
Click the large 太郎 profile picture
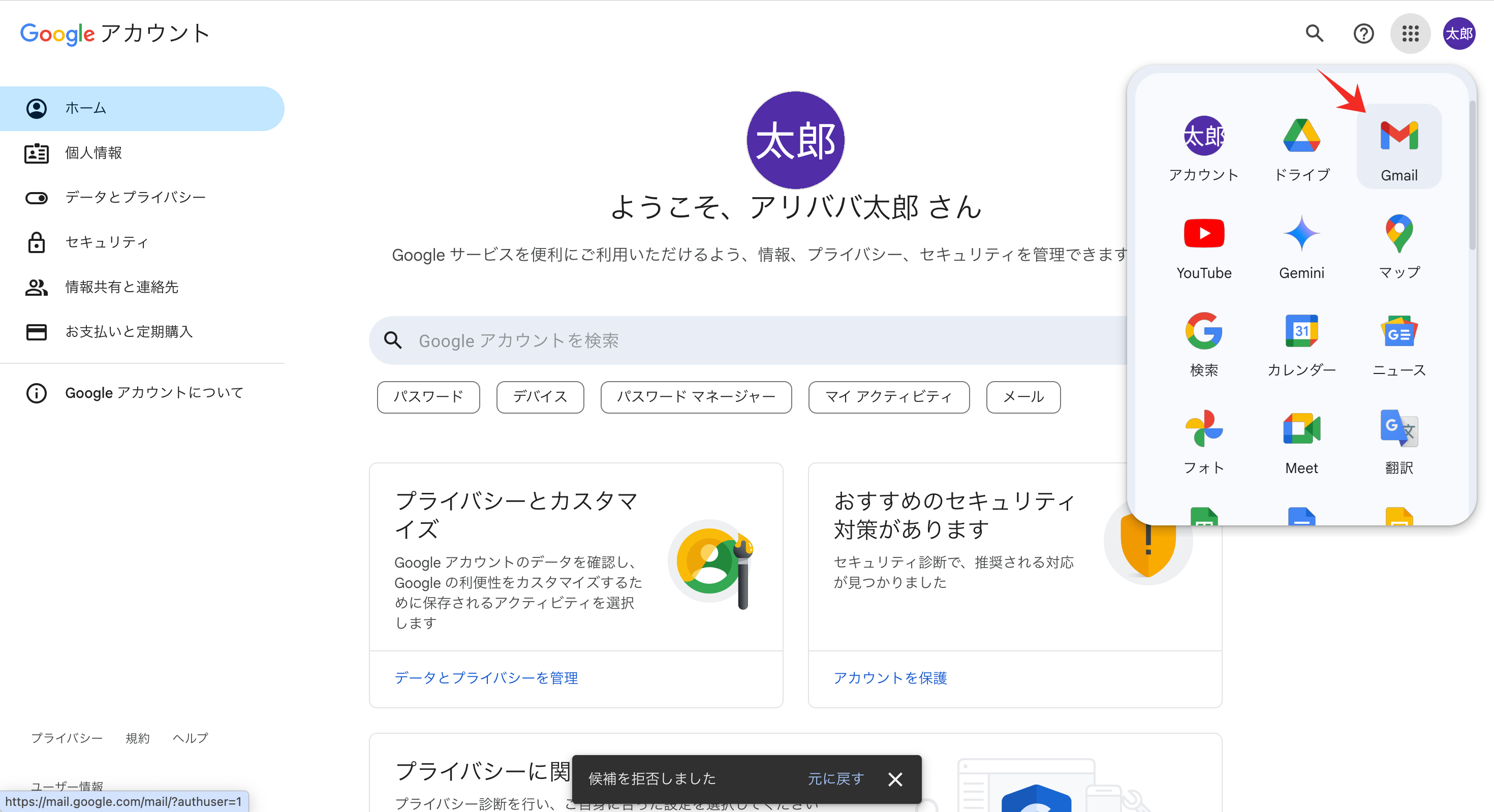(795, 140)
